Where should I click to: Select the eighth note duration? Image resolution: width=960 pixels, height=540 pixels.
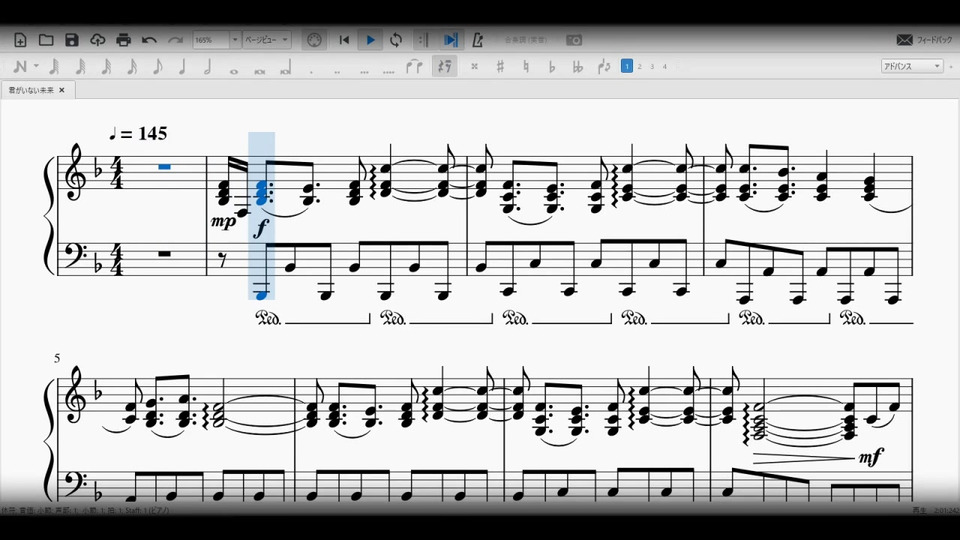tap(157, 67)
